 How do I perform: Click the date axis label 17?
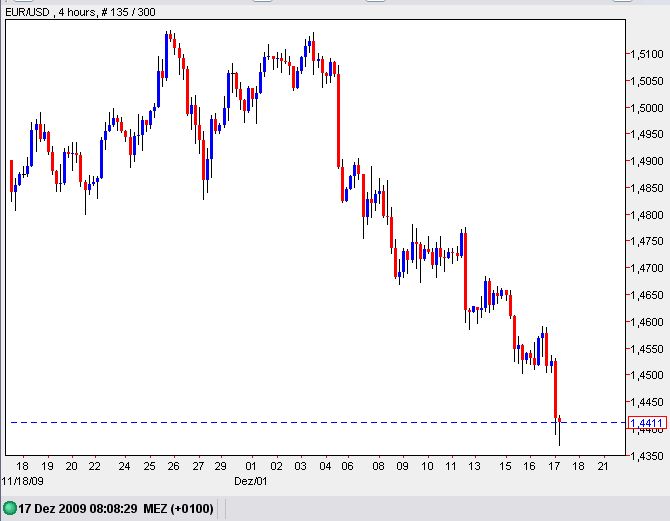tap(554, 466)
